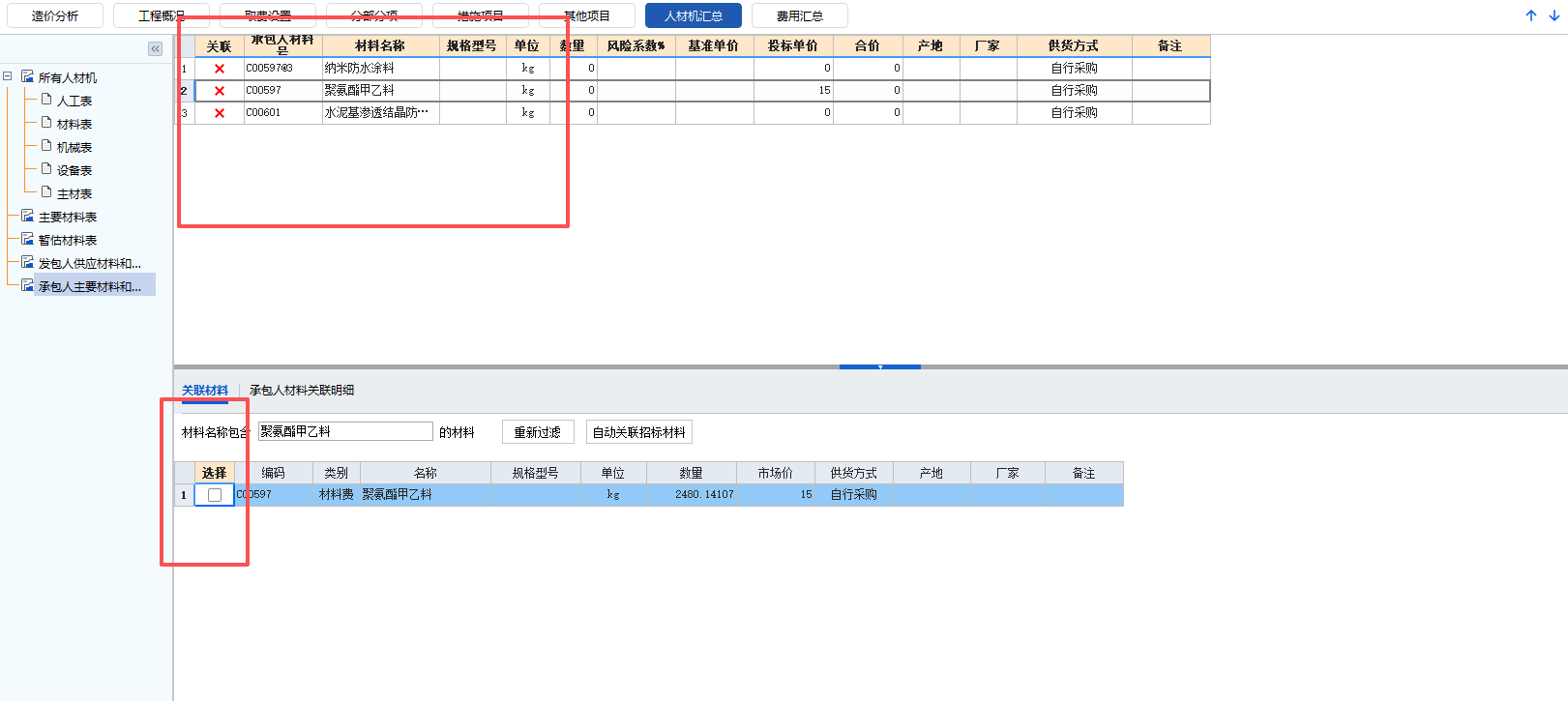
Task: Click the table icon beside 发包人供应材料
Action: click(x=27, y=262)
